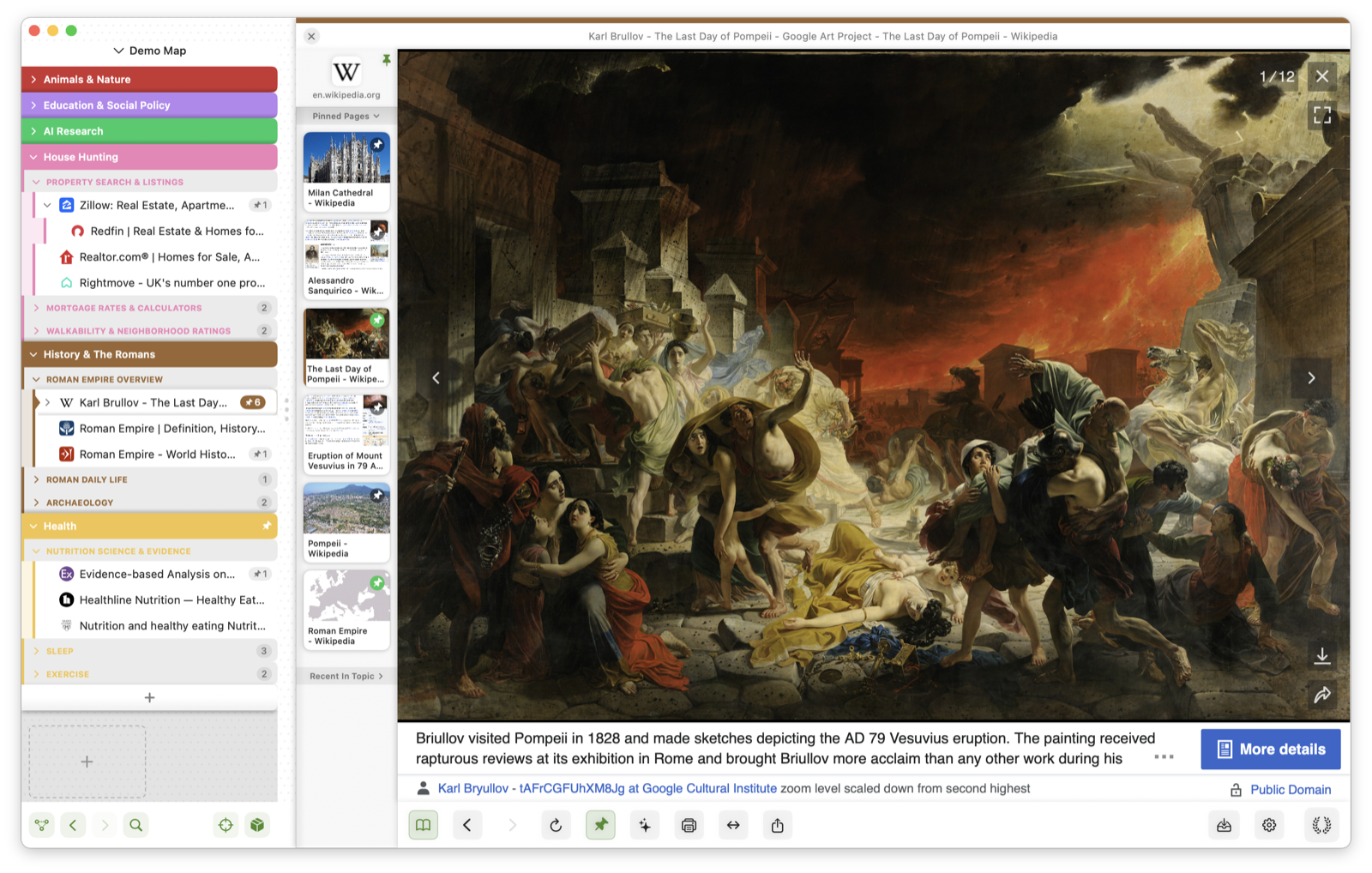Open Realtor.com Homes for Sale page
This screenshot has height=873, width=1372.
(x=159, y=257)
